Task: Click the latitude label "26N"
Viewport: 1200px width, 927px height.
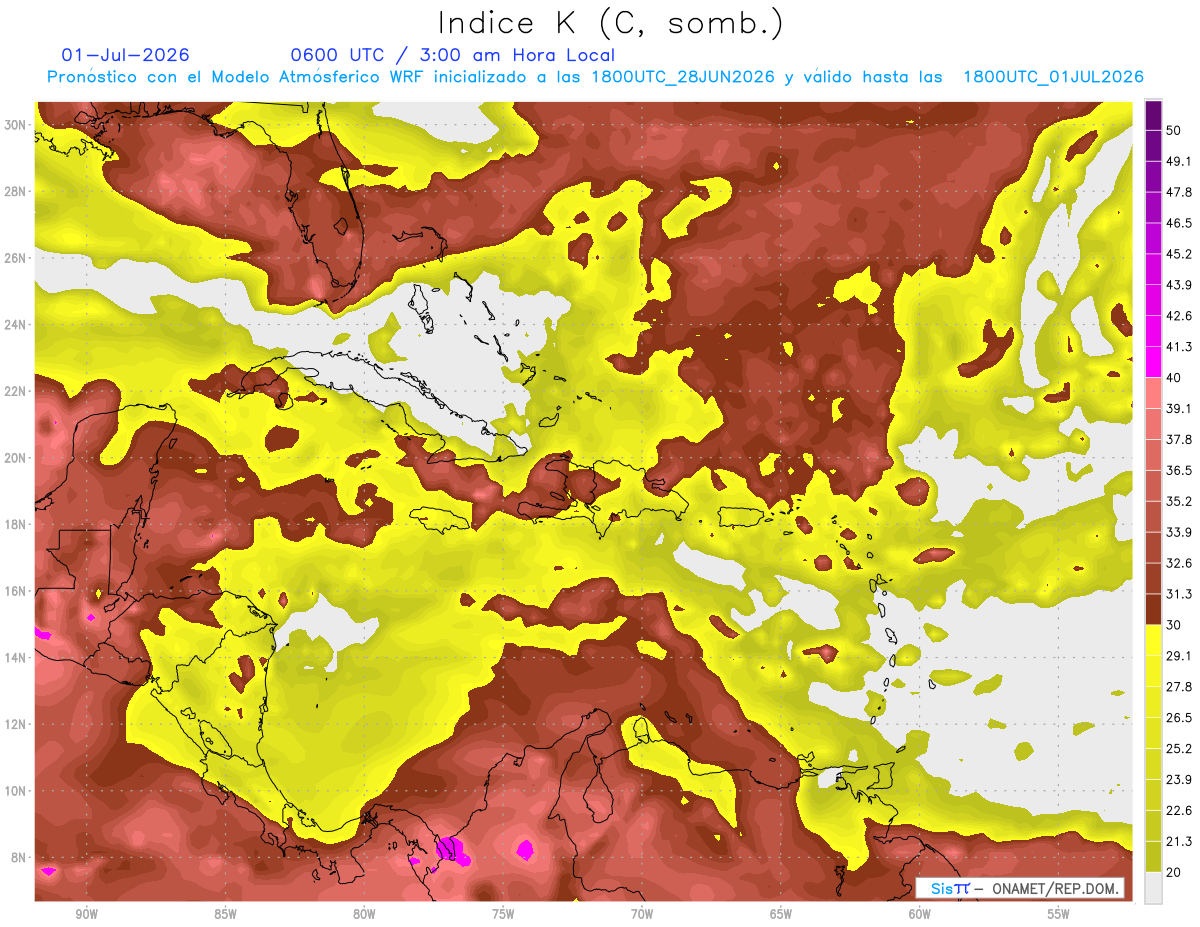Action: pos(17,258)
